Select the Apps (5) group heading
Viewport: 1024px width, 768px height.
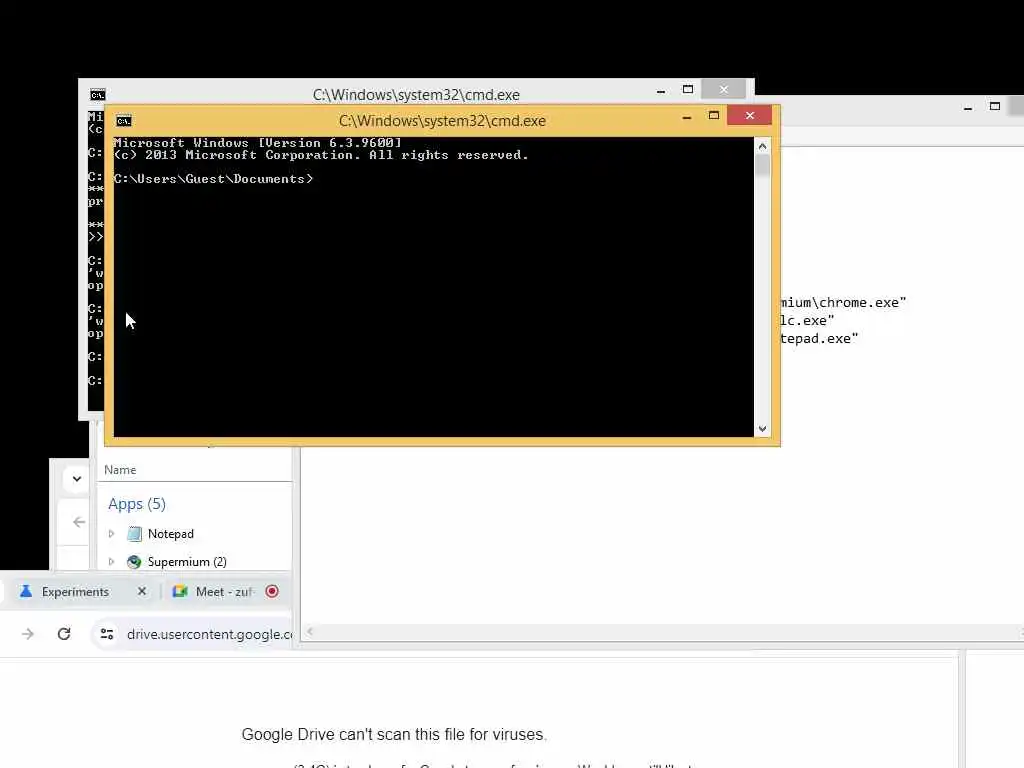pos(136,504)
